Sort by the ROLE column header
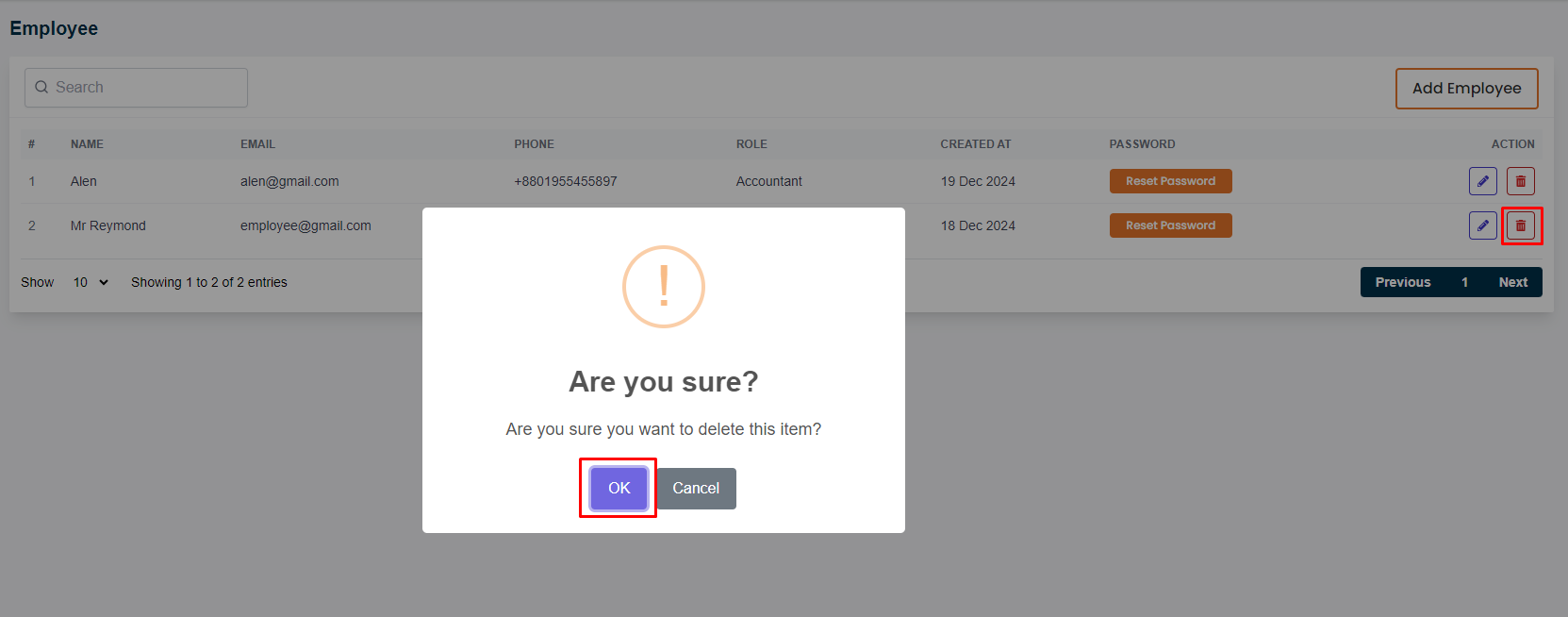 click(751, 144)
